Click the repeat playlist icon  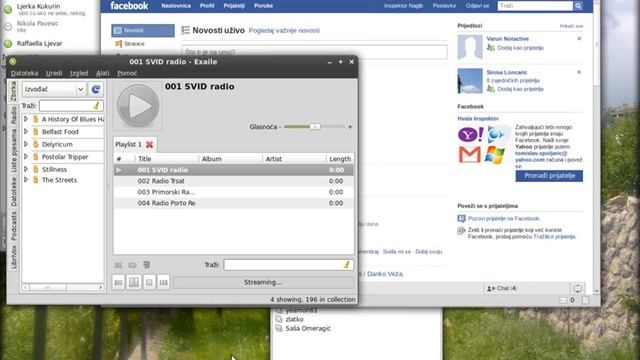click(x=132, y=265)
